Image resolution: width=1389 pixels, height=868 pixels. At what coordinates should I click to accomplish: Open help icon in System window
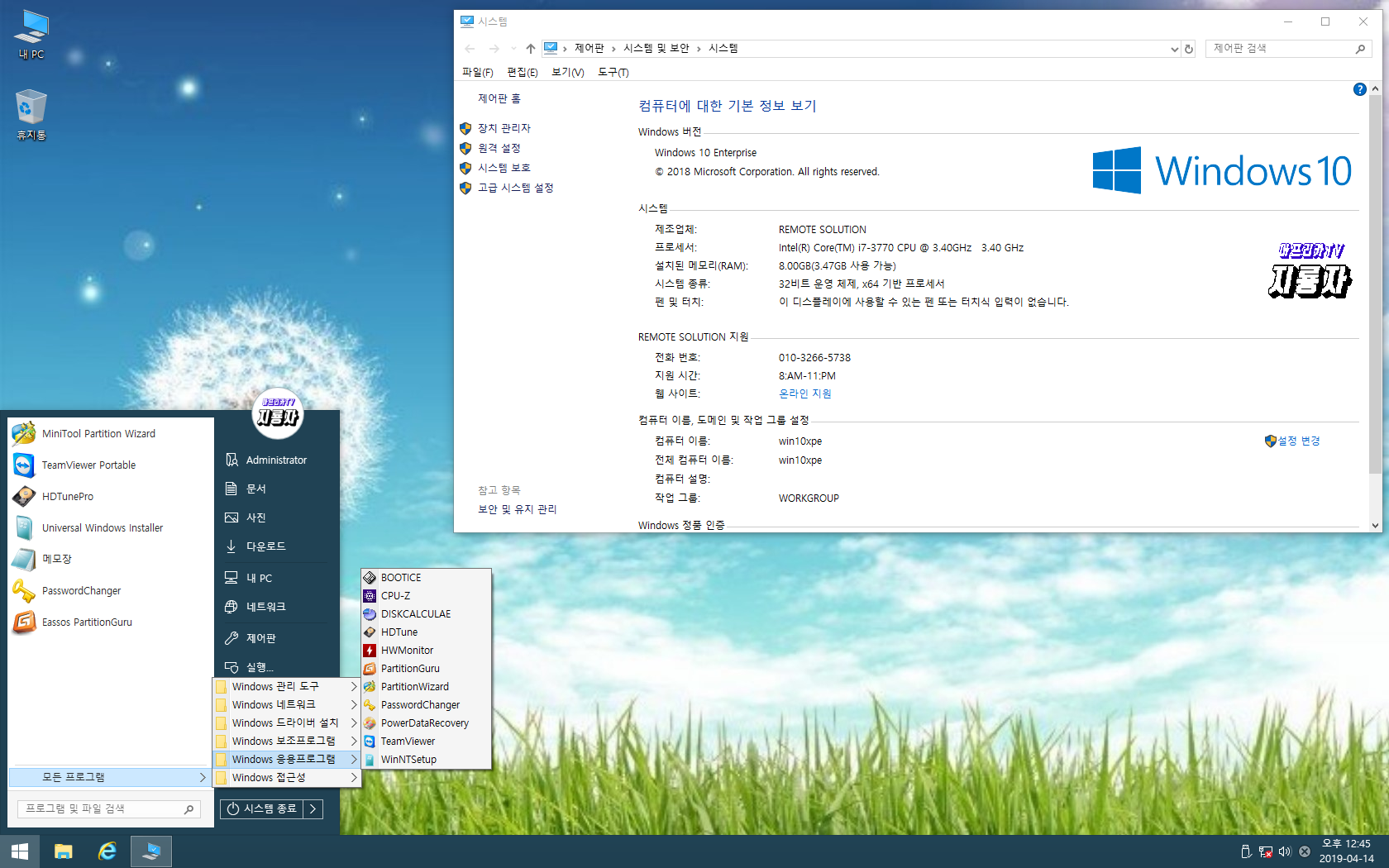pyautogui.click(x=1359, y=89)
